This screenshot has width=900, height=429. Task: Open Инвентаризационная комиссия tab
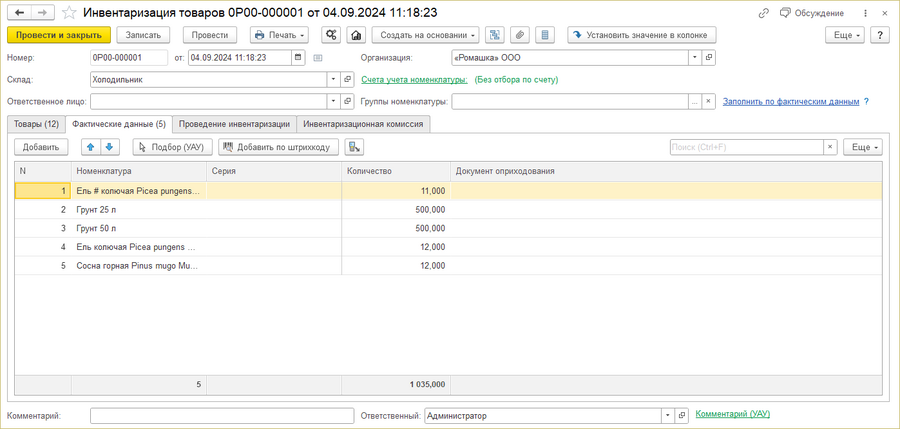(x=363, y=124)
